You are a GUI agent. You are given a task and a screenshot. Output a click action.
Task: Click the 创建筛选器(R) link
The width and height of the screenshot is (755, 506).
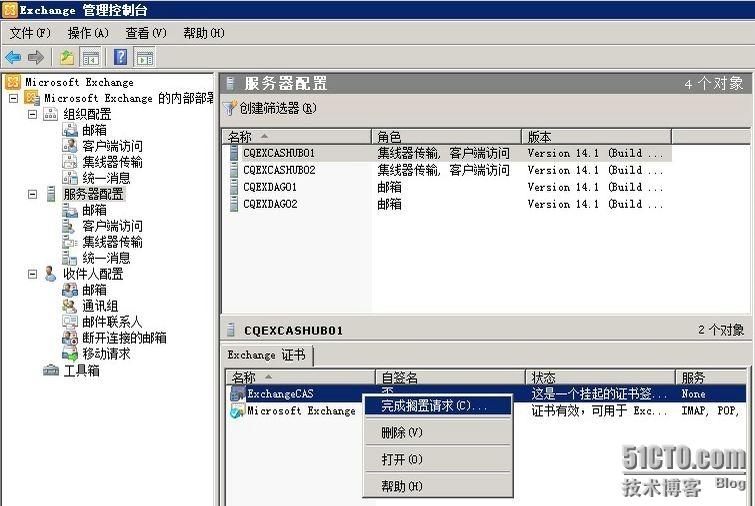(x=278, y=108)
